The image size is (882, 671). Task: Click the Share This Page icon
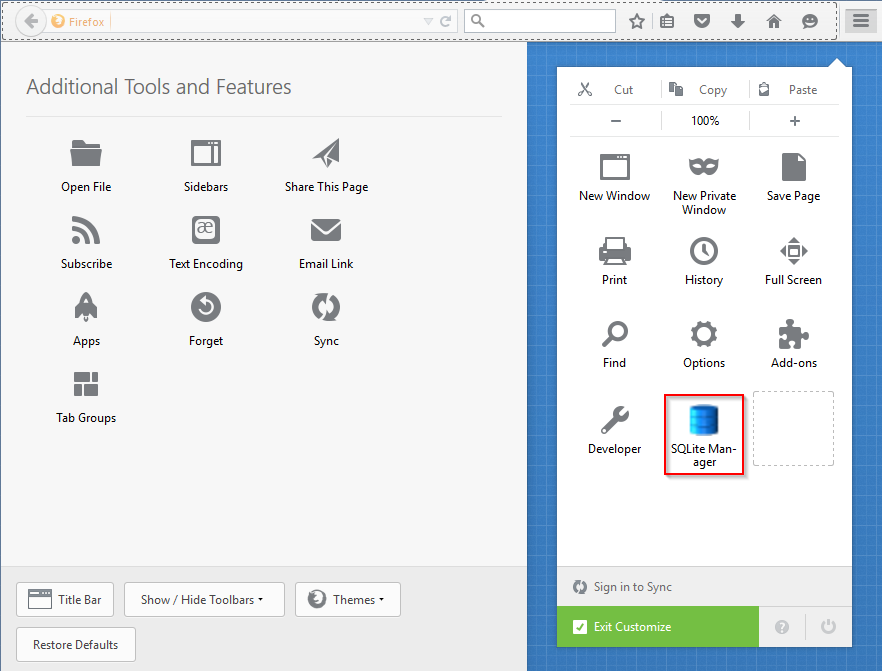point(326,153)
